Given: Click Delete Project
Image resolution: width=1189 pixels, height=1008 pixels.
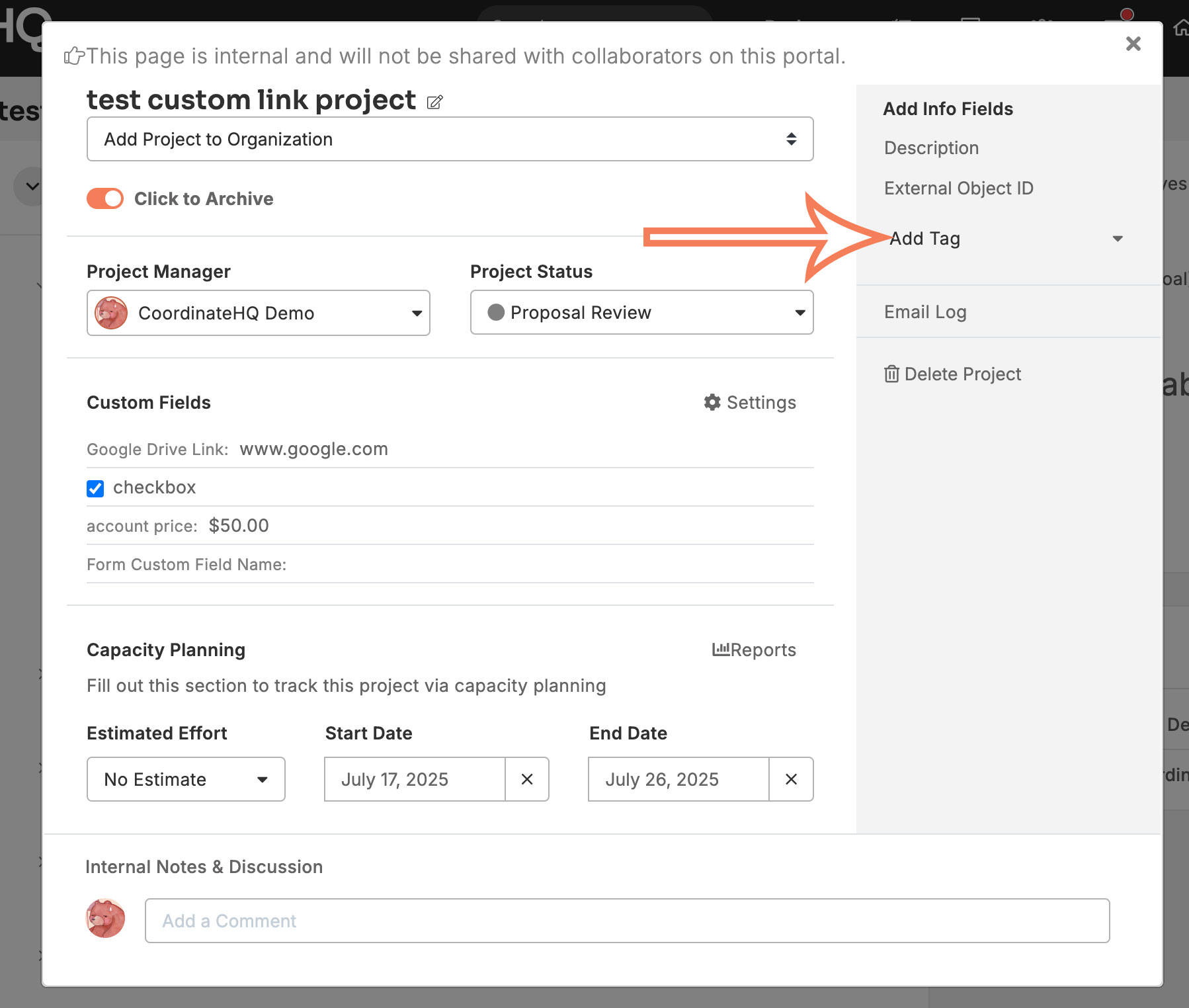Looking at the screenshot, I should (962, 374).
